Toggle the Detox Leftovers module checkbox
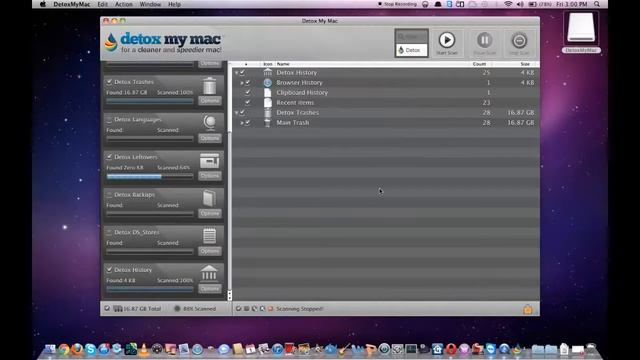 point(109,157)
